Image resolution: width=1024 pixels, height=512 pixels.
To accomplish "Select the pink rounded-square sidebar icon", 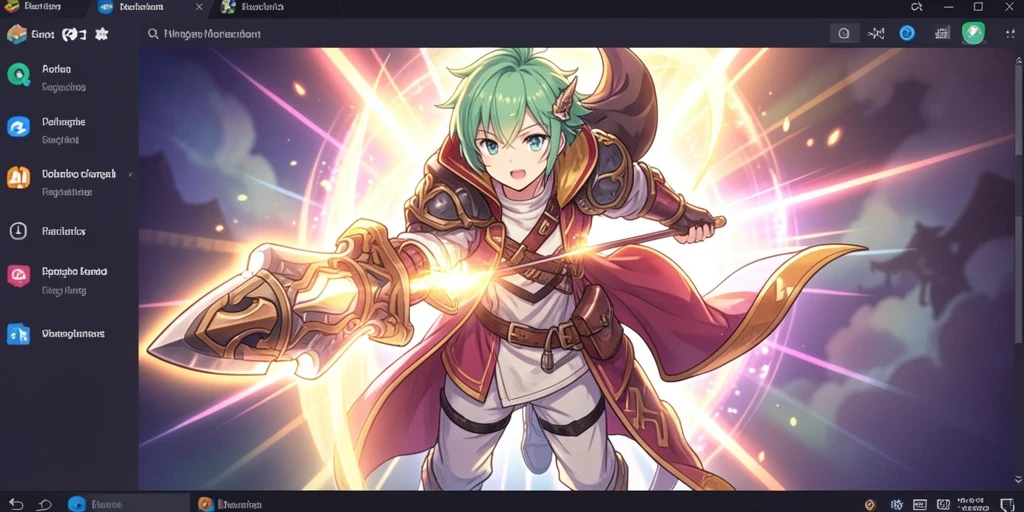I will (18, 276).
